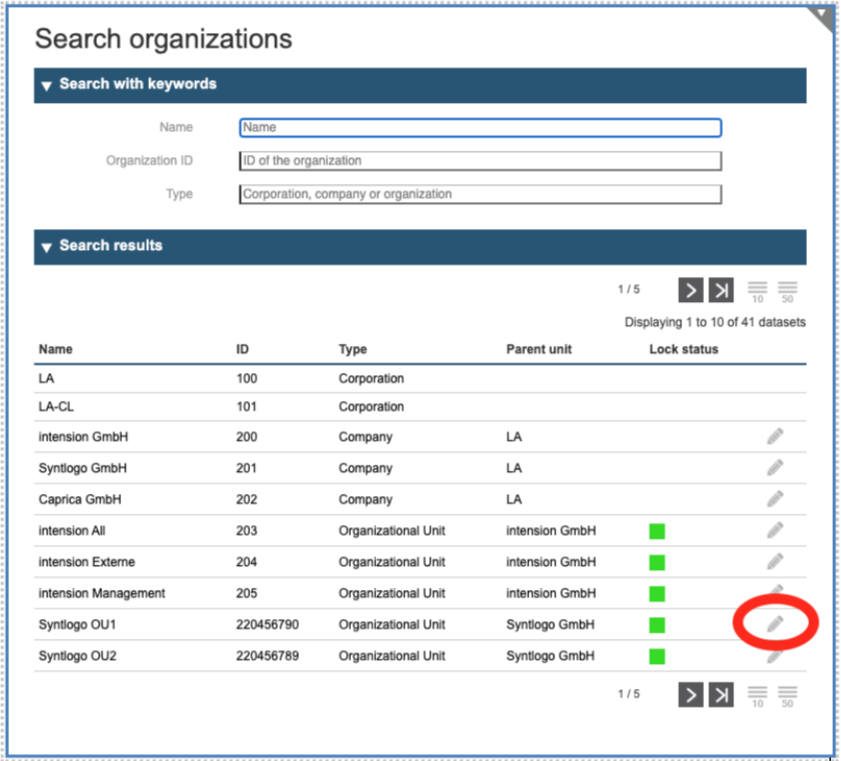Image resolution: width=841 pixels, height=761 pixels.
Task: Show 50 results per page above the table
Action: click(787, 291)
